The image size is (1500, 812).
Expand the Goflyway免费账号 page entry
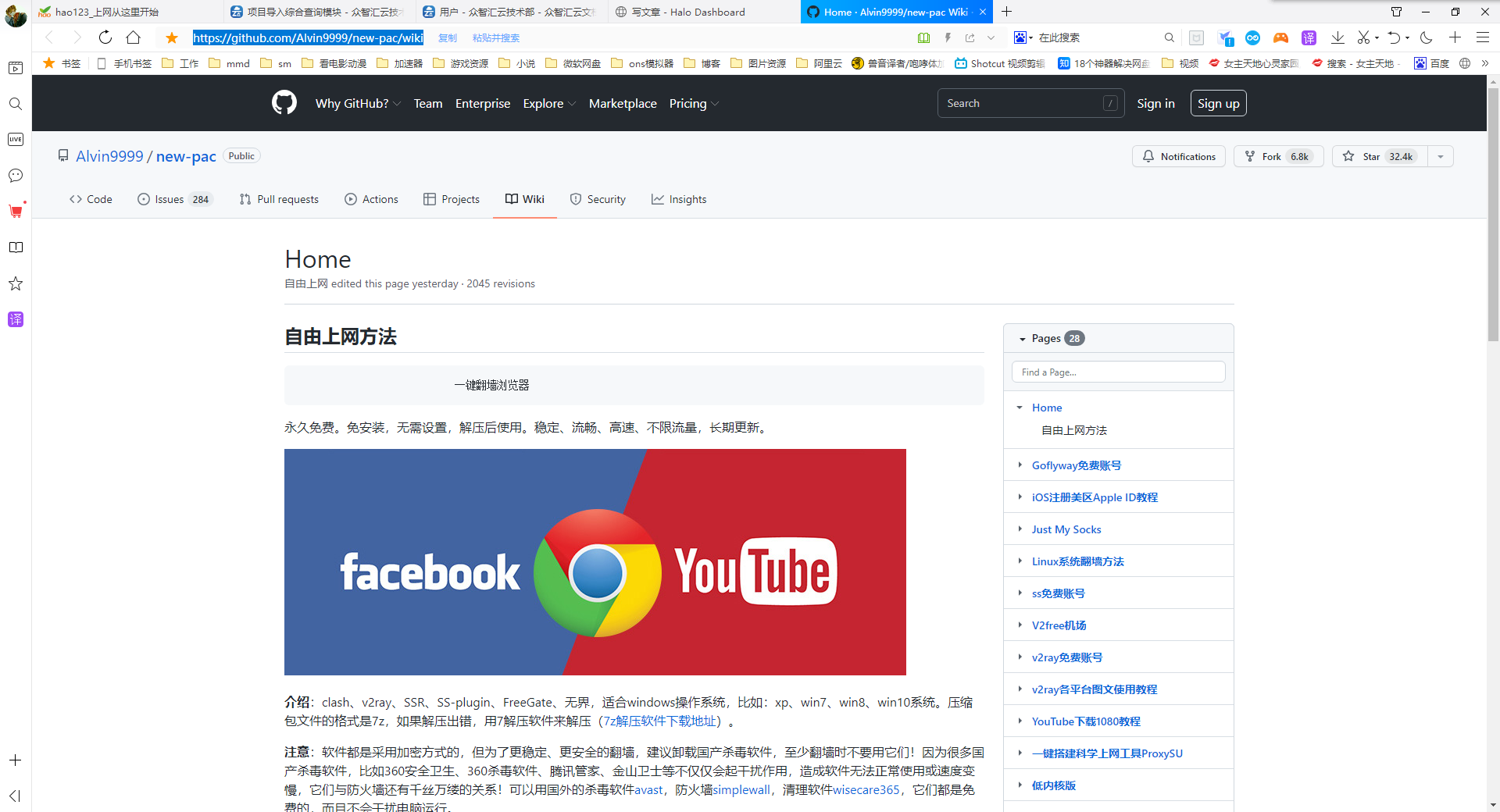[x=1020, y=465]
